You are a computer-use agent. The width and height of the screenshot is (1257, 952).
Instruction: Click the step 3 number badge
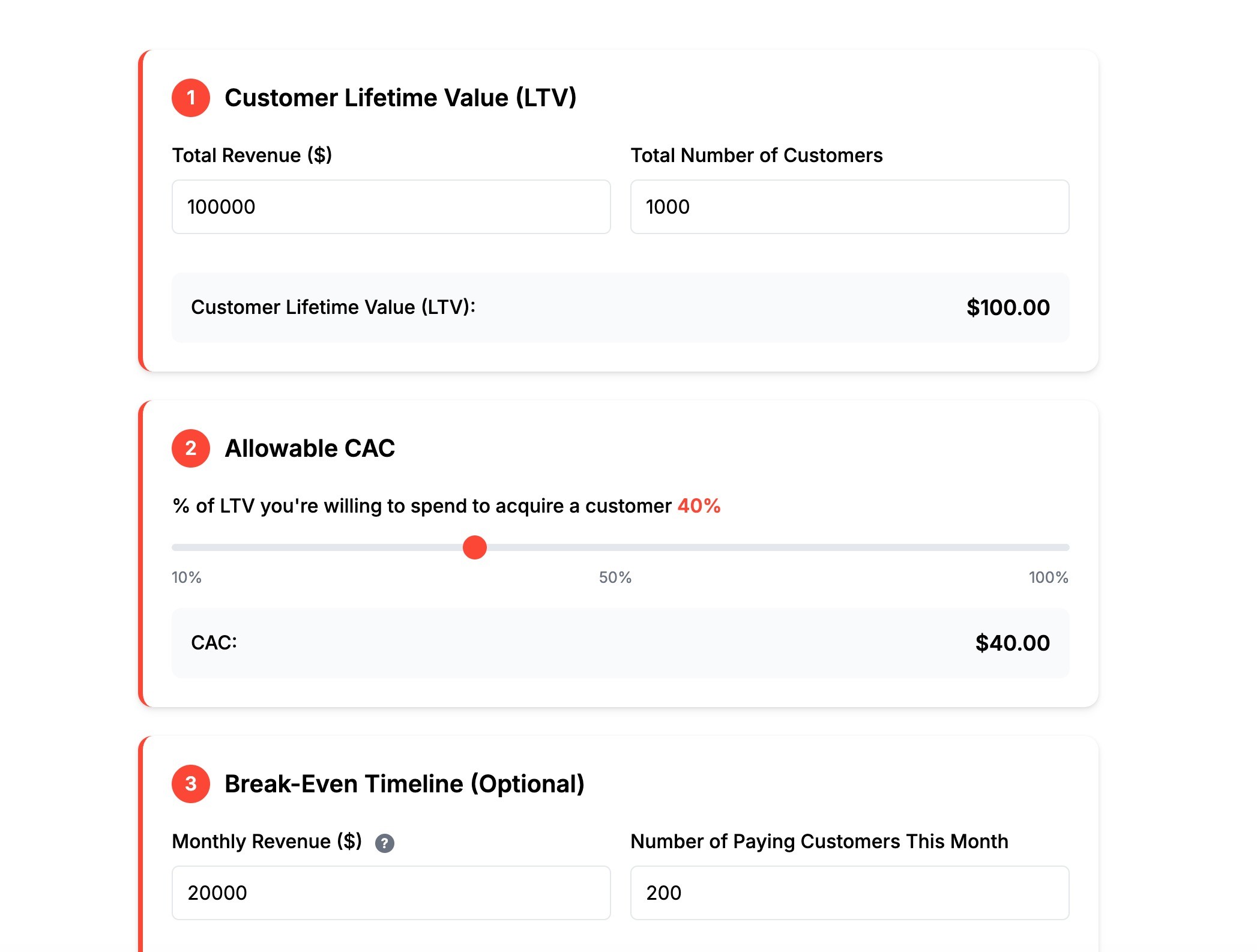pyautogui.click(x=191, y=784)
